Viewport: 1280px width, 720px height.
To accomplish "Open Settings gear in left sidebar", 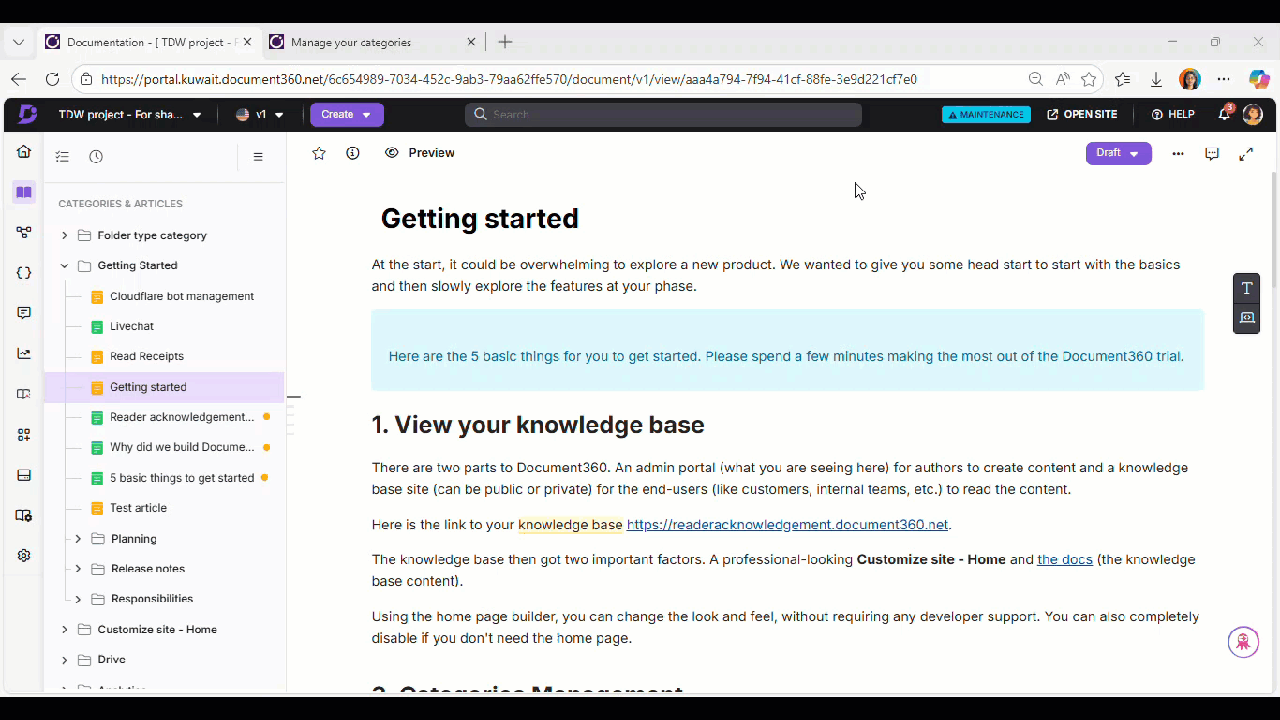I will pyautogui.click(x=24, y=555).
